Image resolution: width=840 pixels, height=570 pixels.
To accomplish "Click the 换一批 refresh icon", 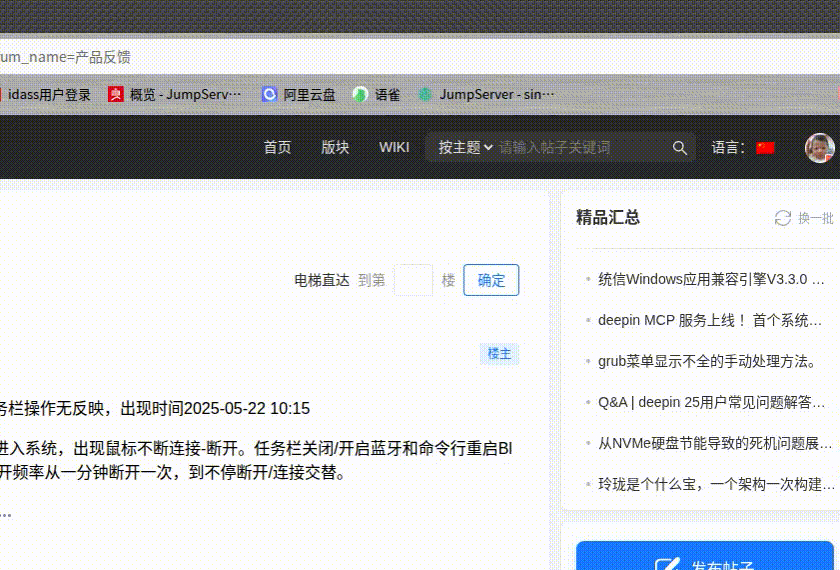I will point(783,218).
